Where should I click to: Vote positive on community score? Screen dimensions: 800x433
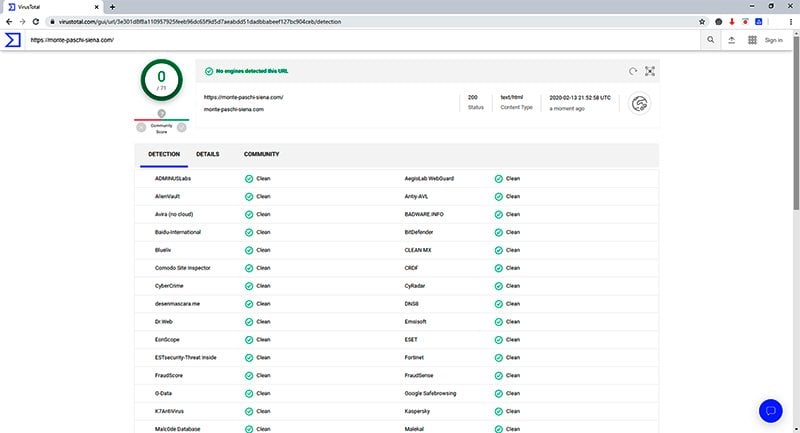tap(182, 128)
